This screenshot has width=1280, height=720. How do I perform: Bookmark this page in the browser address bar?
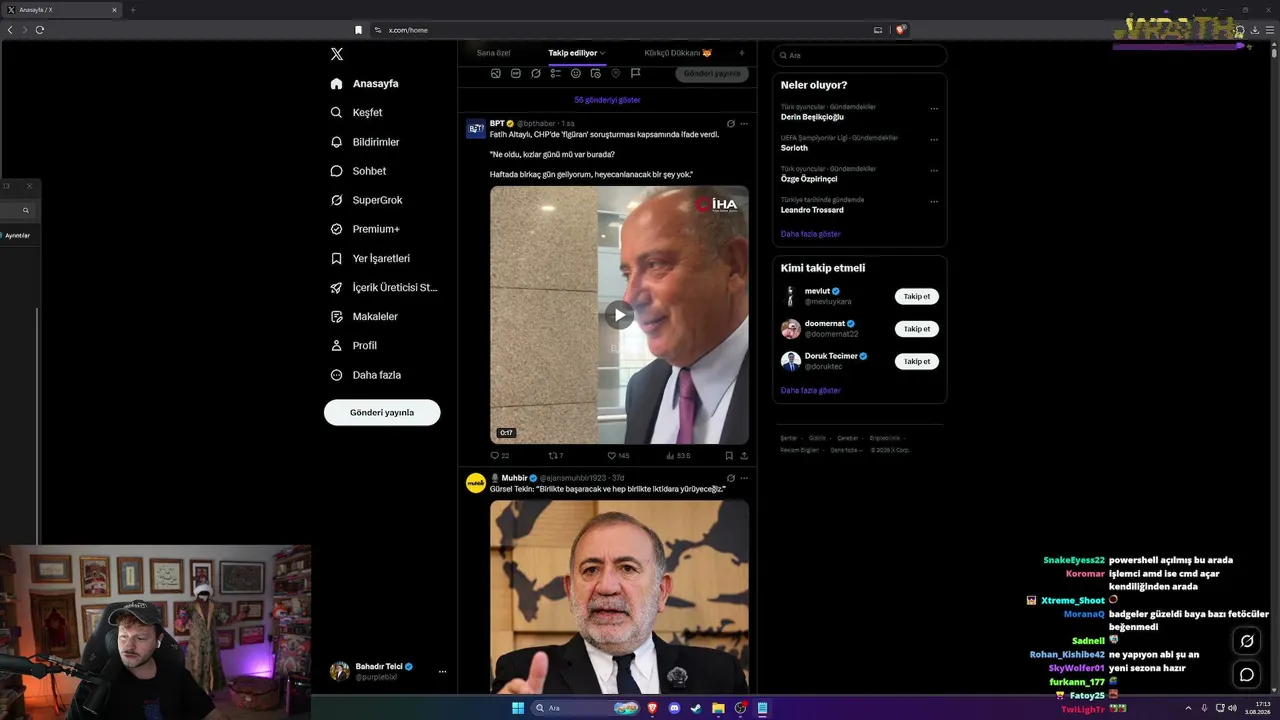[x=358, y=30]
